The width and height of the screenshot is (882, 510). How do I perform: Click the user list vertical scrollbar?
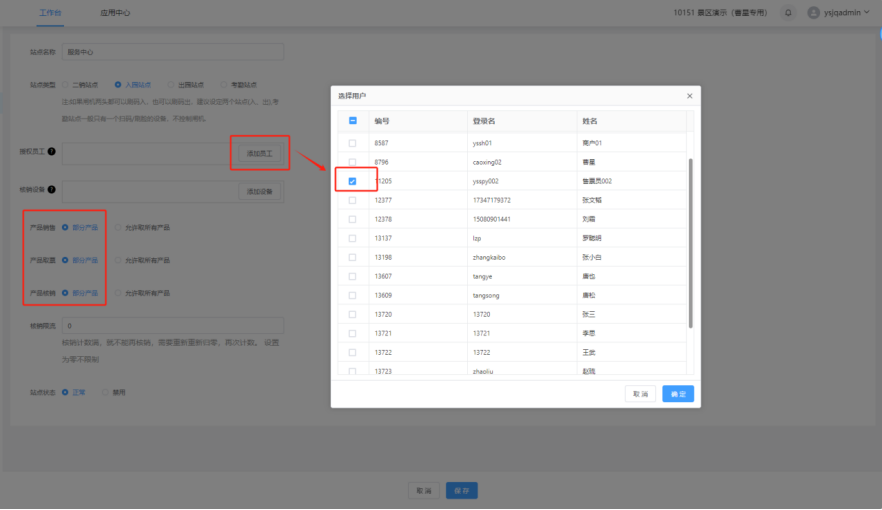689,240
